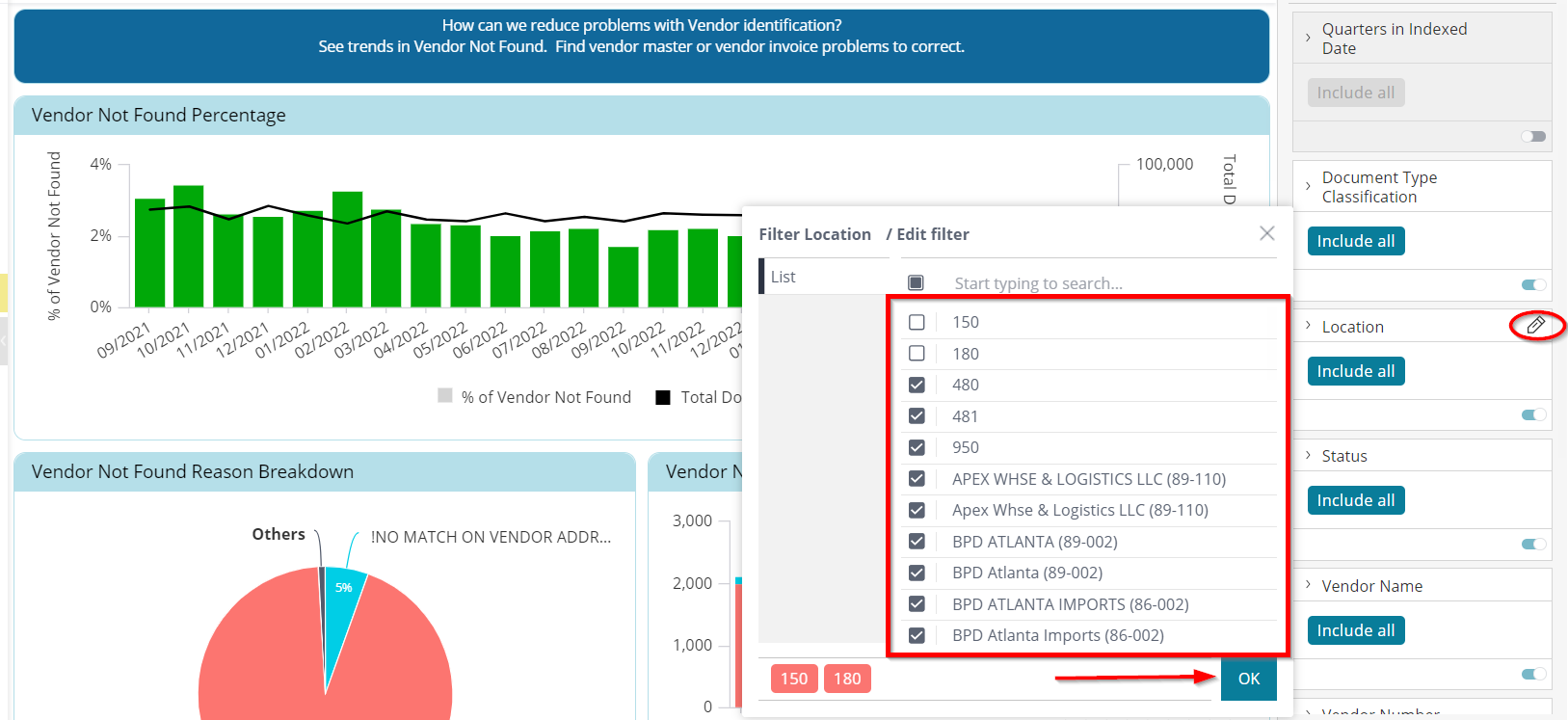Check the 150 location checkbox
The image size is (1568, 720).
tap(917, 322)
